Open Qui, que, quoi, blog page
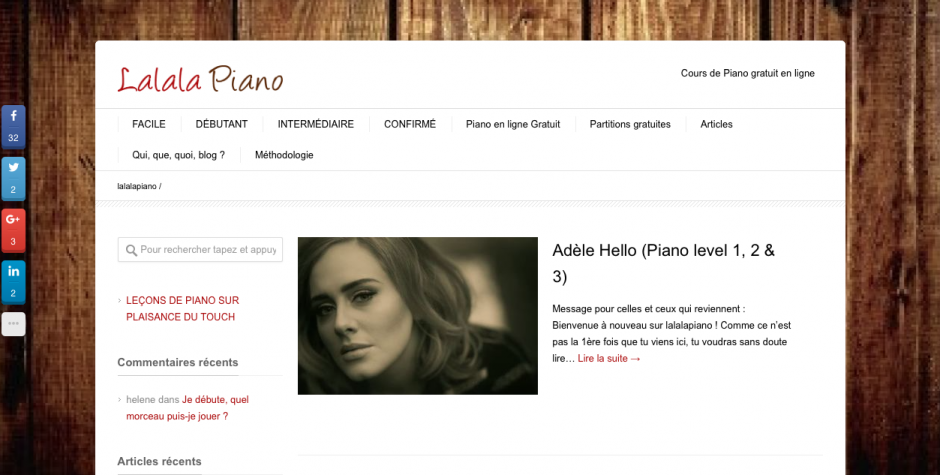This screenshot has width=940, height=475. pos(179,155)
